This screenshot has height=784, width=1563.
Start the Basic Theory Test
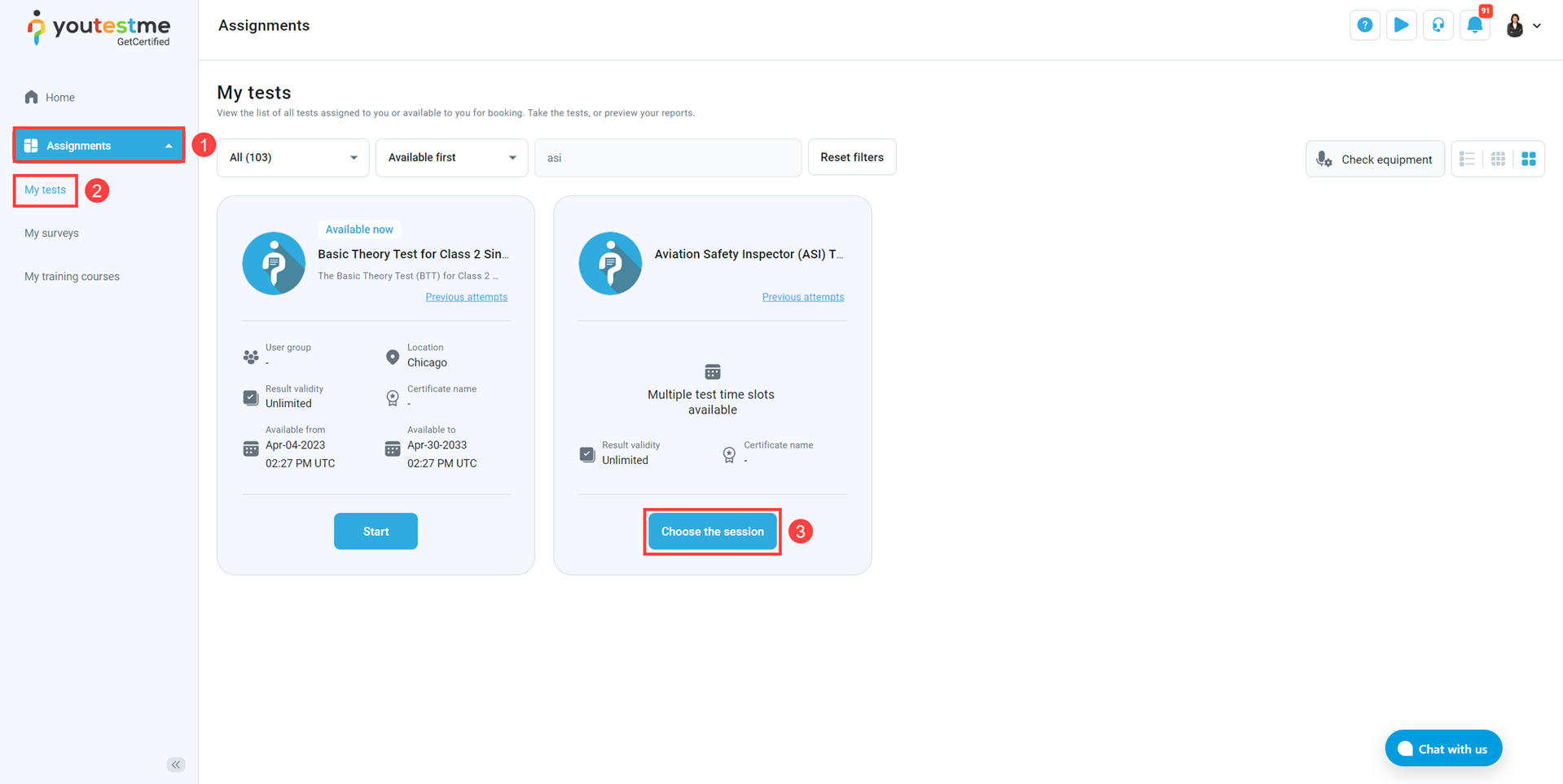(375, 532)
